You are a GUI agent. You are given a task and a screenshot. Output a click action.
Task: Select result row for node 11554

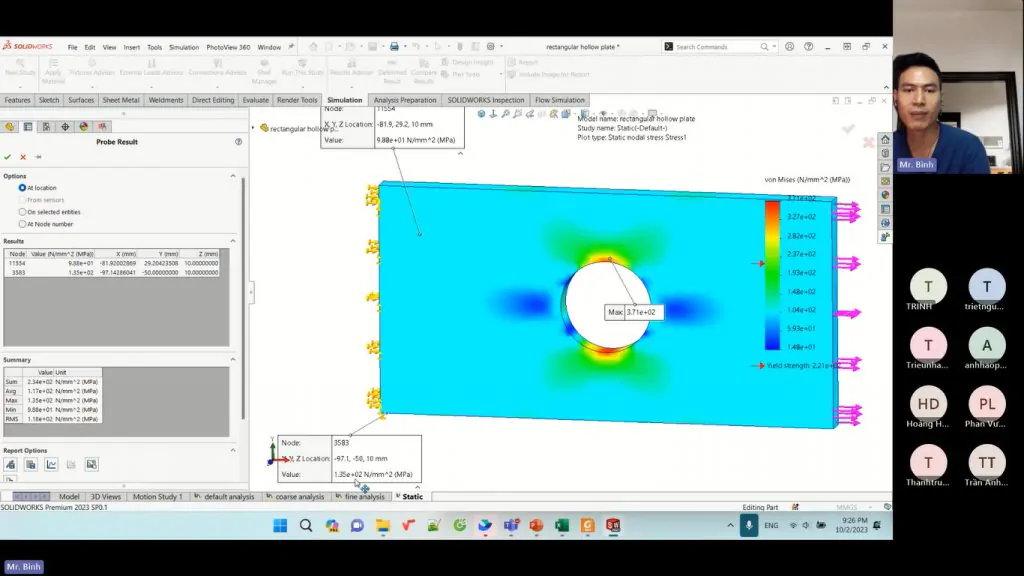coord(112,263)
